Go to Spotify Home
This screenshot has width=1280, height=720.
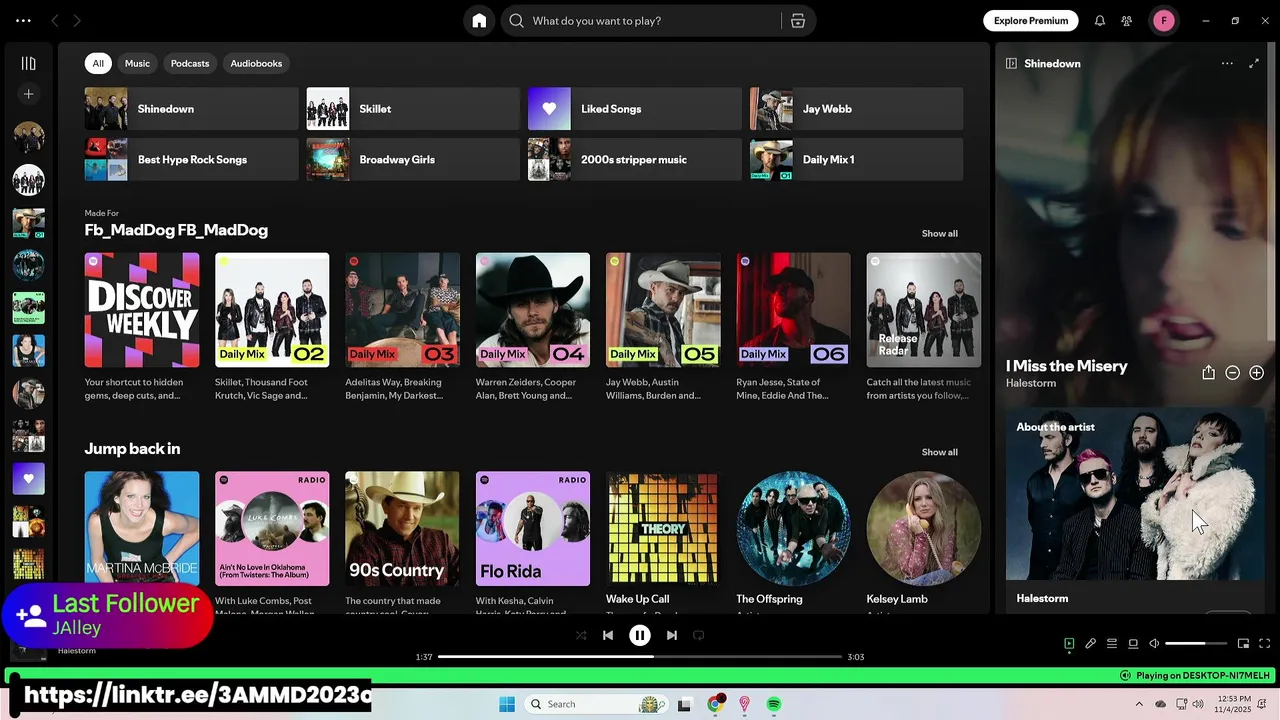(x=479, y=21)
